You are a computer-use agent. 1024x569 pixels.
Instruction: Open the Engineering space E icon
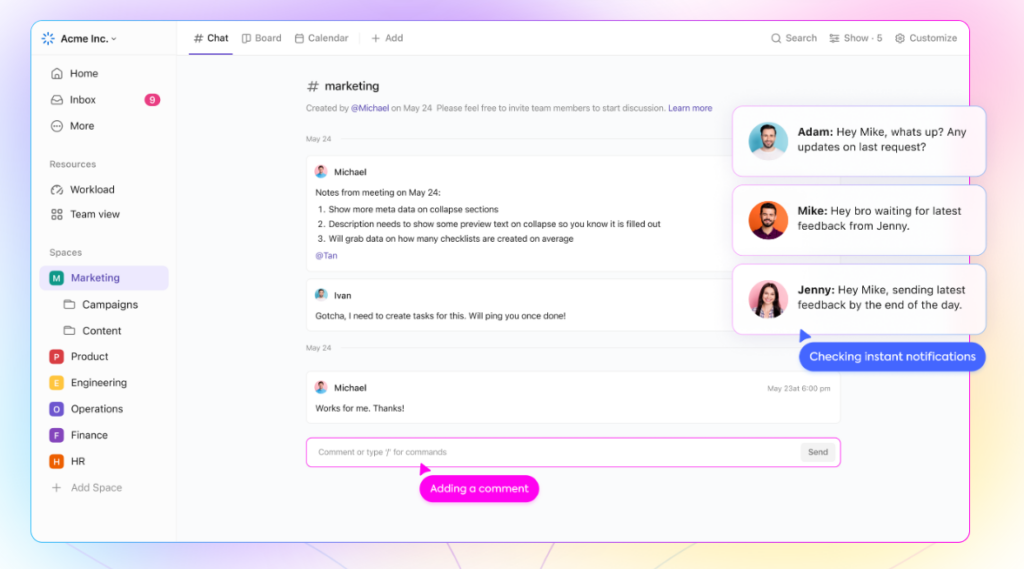point(57,383)
